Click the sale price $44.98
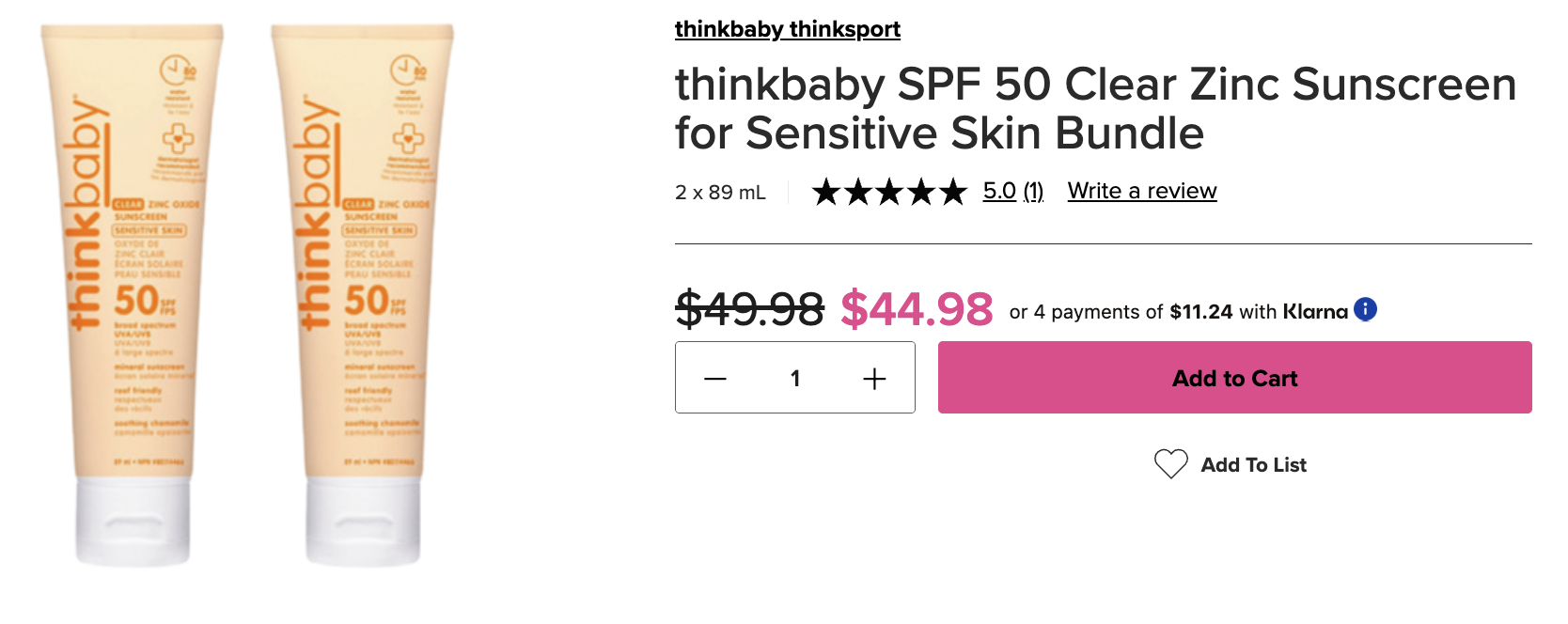Viewport: 1568px width, 624px height. tap(917, 309)
